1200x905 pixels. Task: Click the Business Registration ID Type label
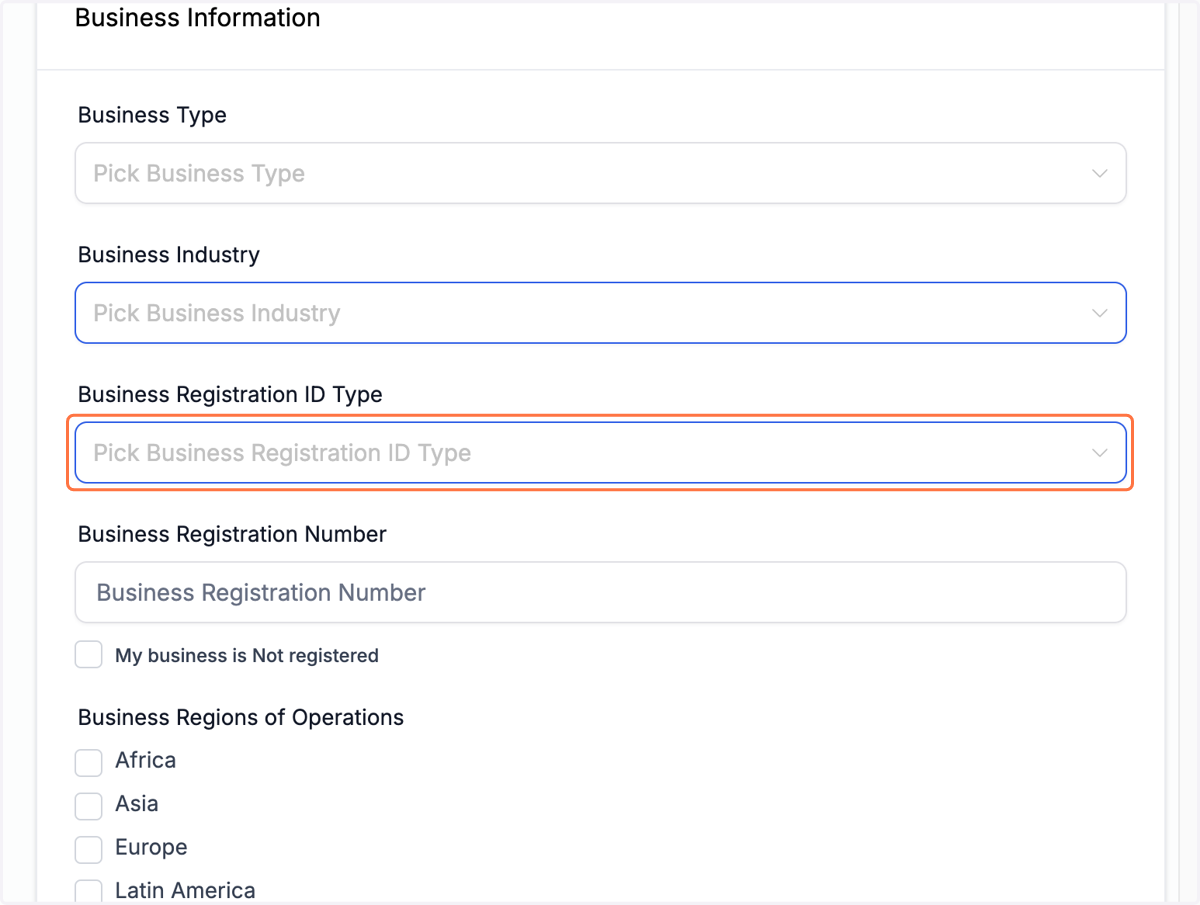pos(230,395)
